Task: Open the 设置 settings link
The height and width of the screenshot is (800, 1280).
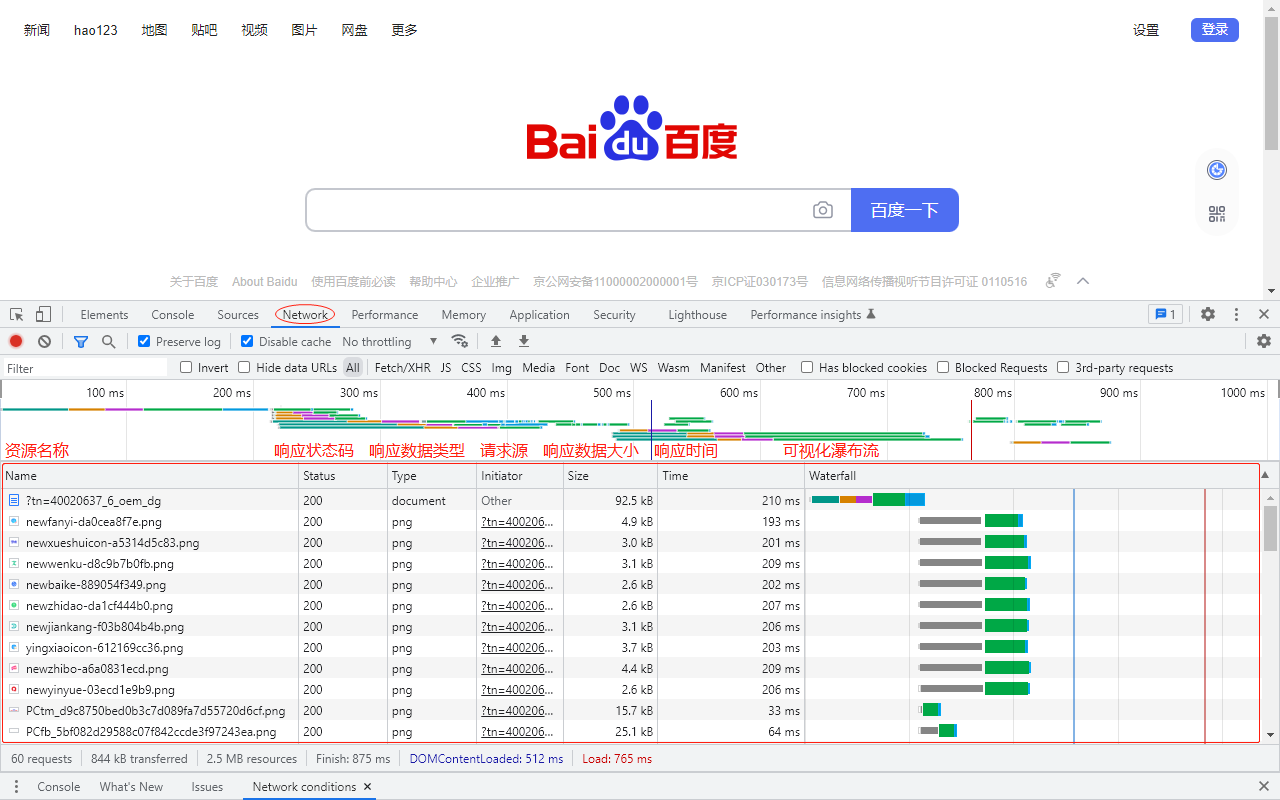Action: pos(1146,30)
